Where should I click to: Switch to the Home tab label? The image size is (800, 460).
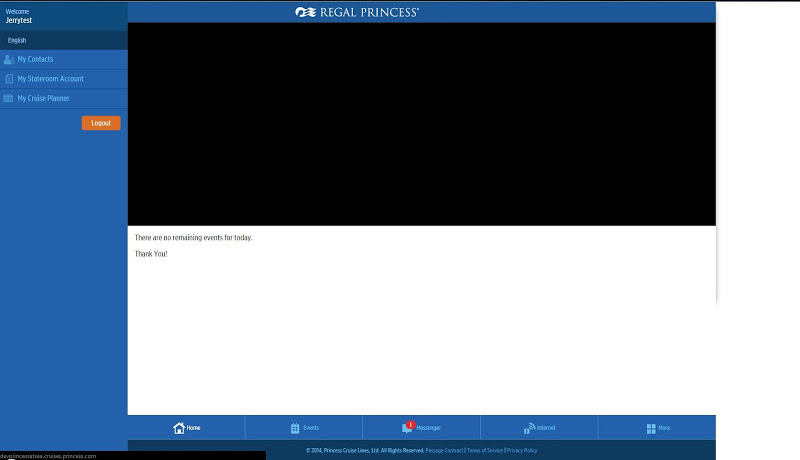click(x=193, y=428)
